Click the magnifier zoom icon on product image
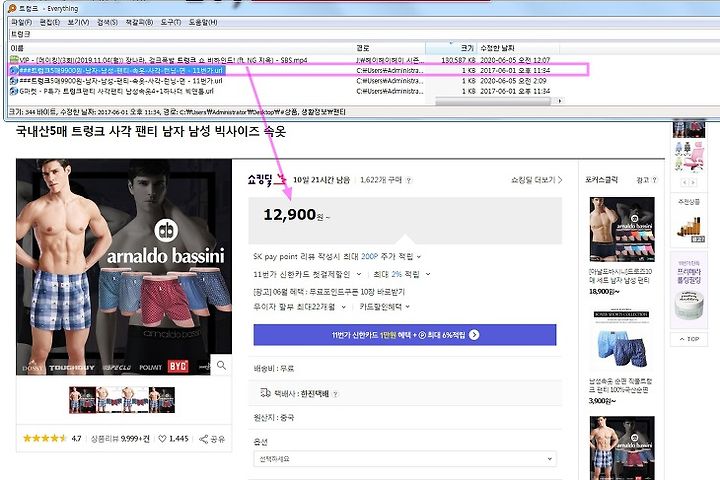This screenshot has height=480, width=720. pos(221,365)
